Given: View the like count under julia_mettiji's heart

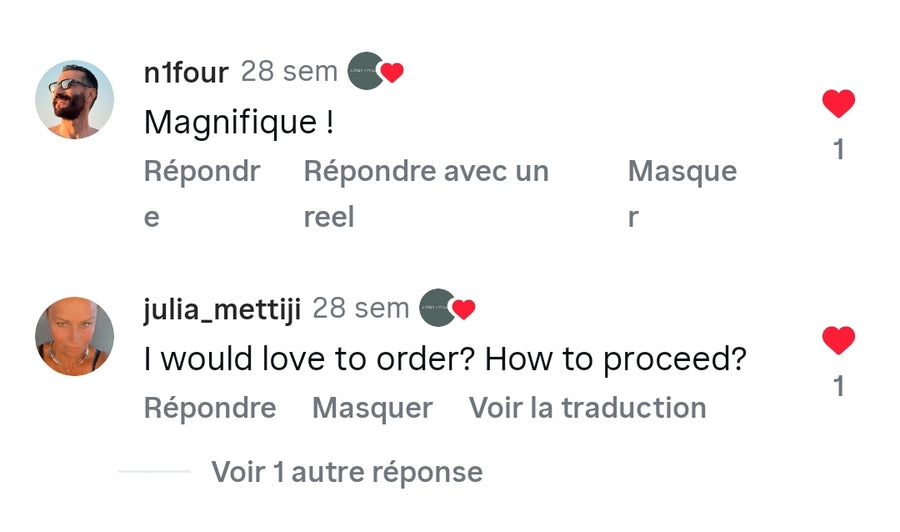Looking at the screenshot, I should (838, 386).
